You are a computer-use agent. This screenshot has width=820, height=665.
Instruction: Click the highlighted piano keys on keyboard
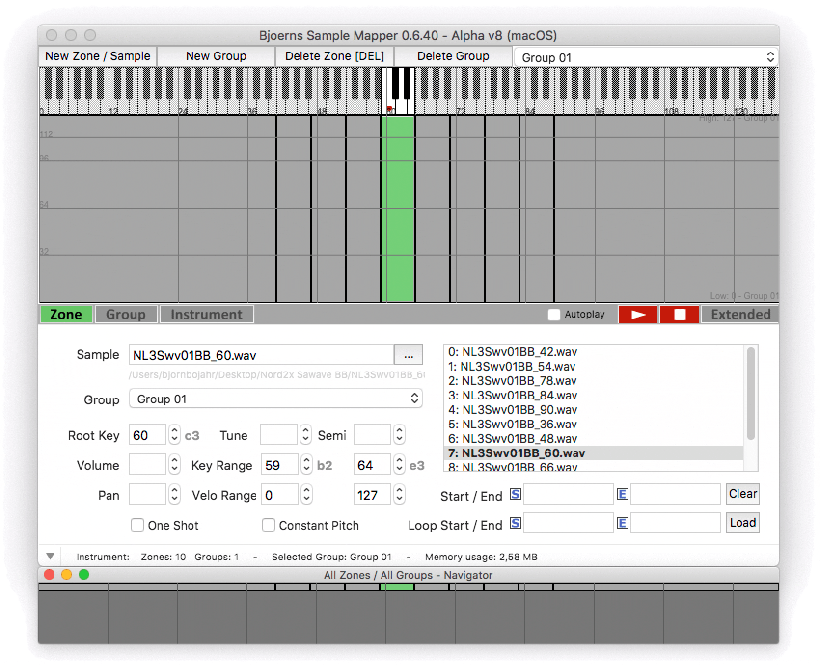(398, 90)
